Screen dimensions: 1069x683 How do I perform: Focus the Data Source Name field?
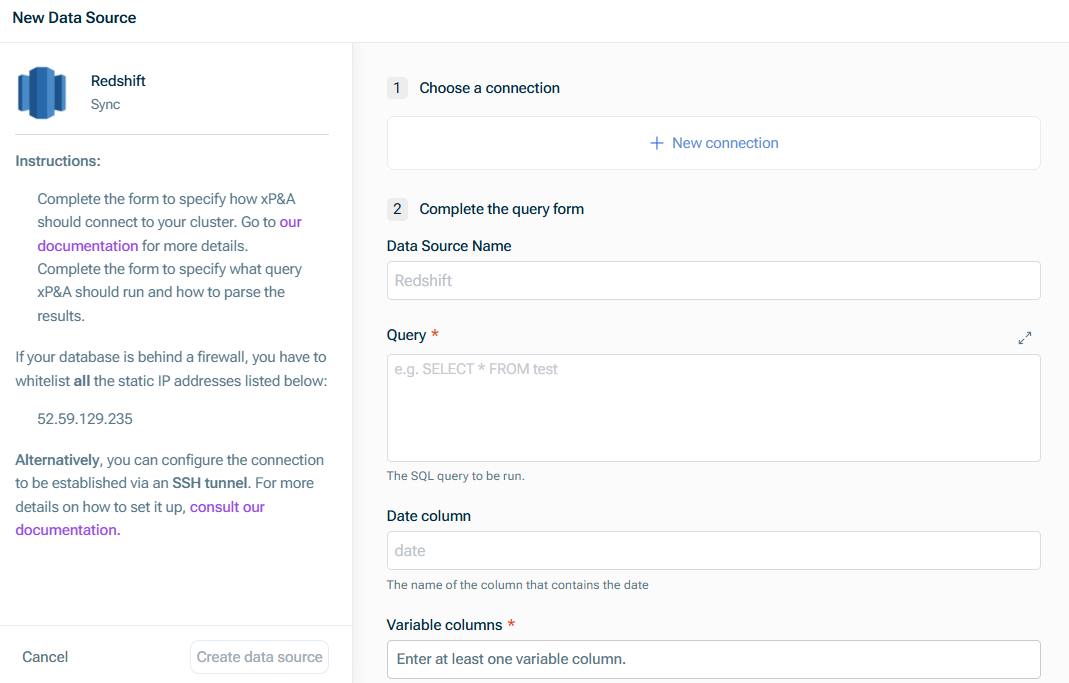[x=713, y=281]
